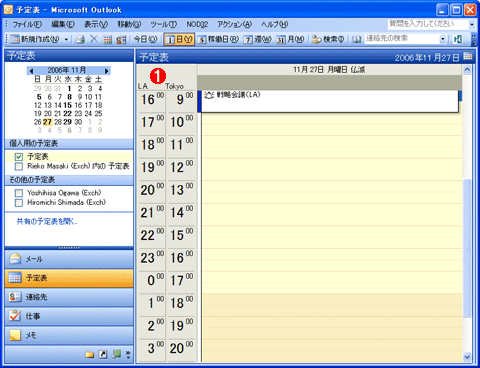Toggle Rieko Masaki (Exch) calendar checkbox
480x368 pixels.
click(x=19, y=166)
